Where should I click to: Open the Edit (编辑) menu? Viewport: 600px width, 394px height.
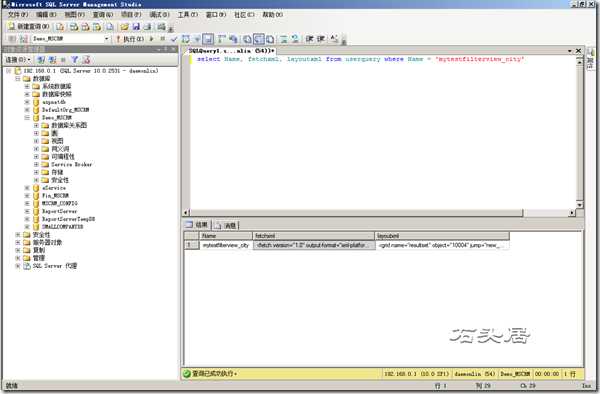coord(46,15)
